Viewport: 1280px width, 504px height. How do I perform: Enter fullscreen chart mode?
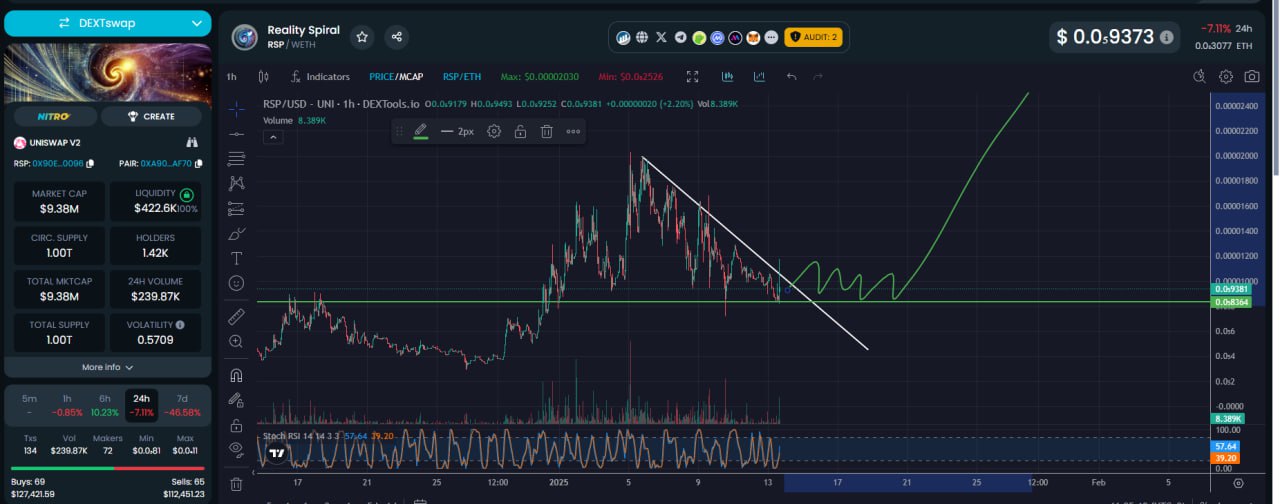(x=693, y=76)
